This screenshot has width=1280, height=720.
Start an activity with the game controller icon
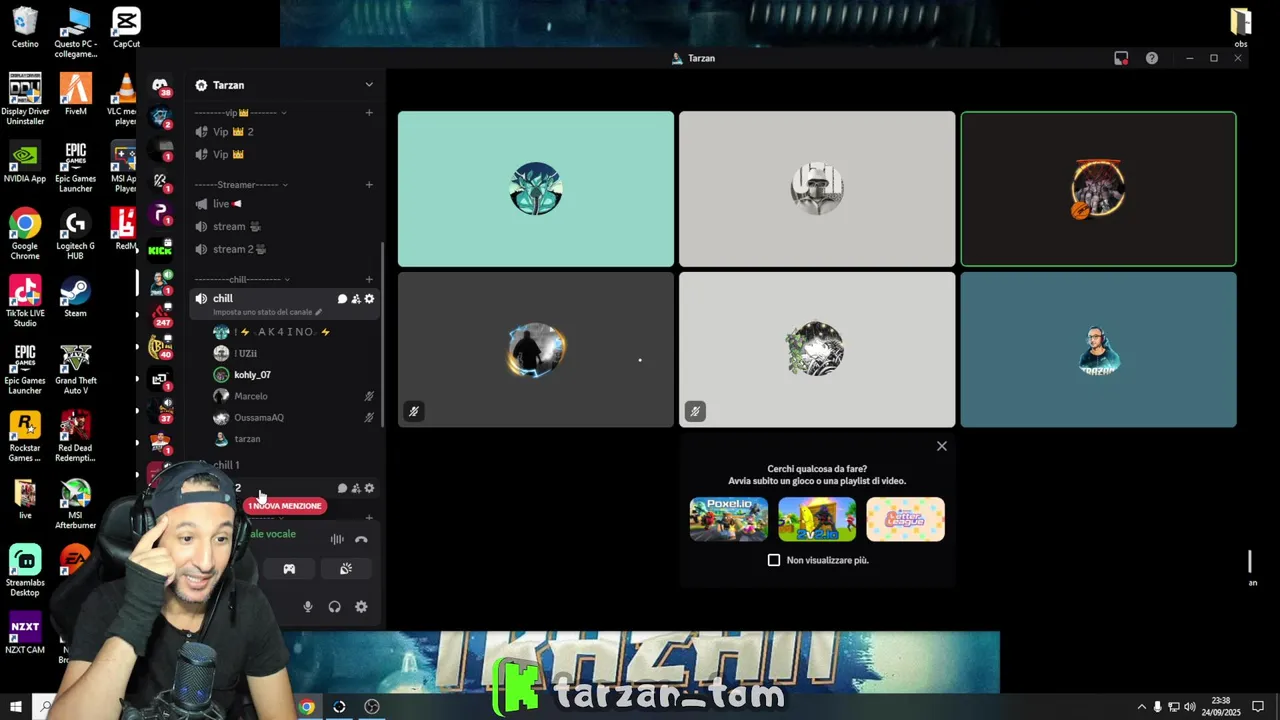(289, 569)
